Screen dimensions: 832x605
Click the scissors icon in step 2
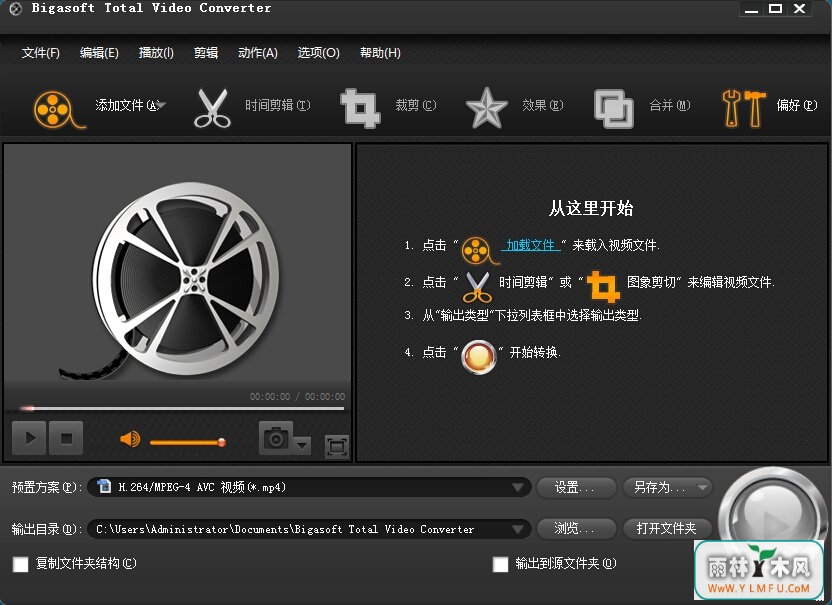pos(477,287)
